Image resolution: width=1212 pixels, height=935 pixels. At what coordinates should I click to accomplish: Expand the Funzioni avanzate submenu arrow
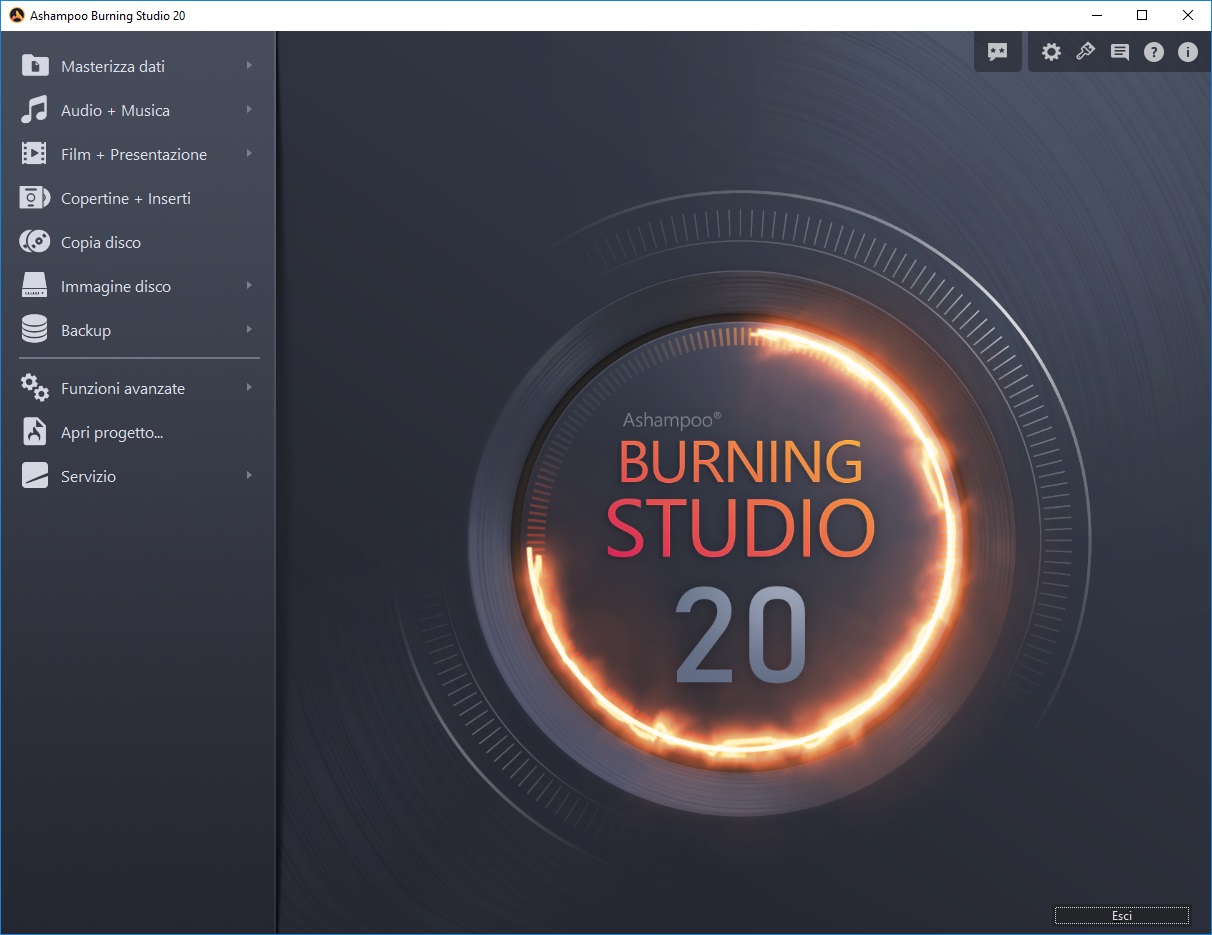pos(249,388)
